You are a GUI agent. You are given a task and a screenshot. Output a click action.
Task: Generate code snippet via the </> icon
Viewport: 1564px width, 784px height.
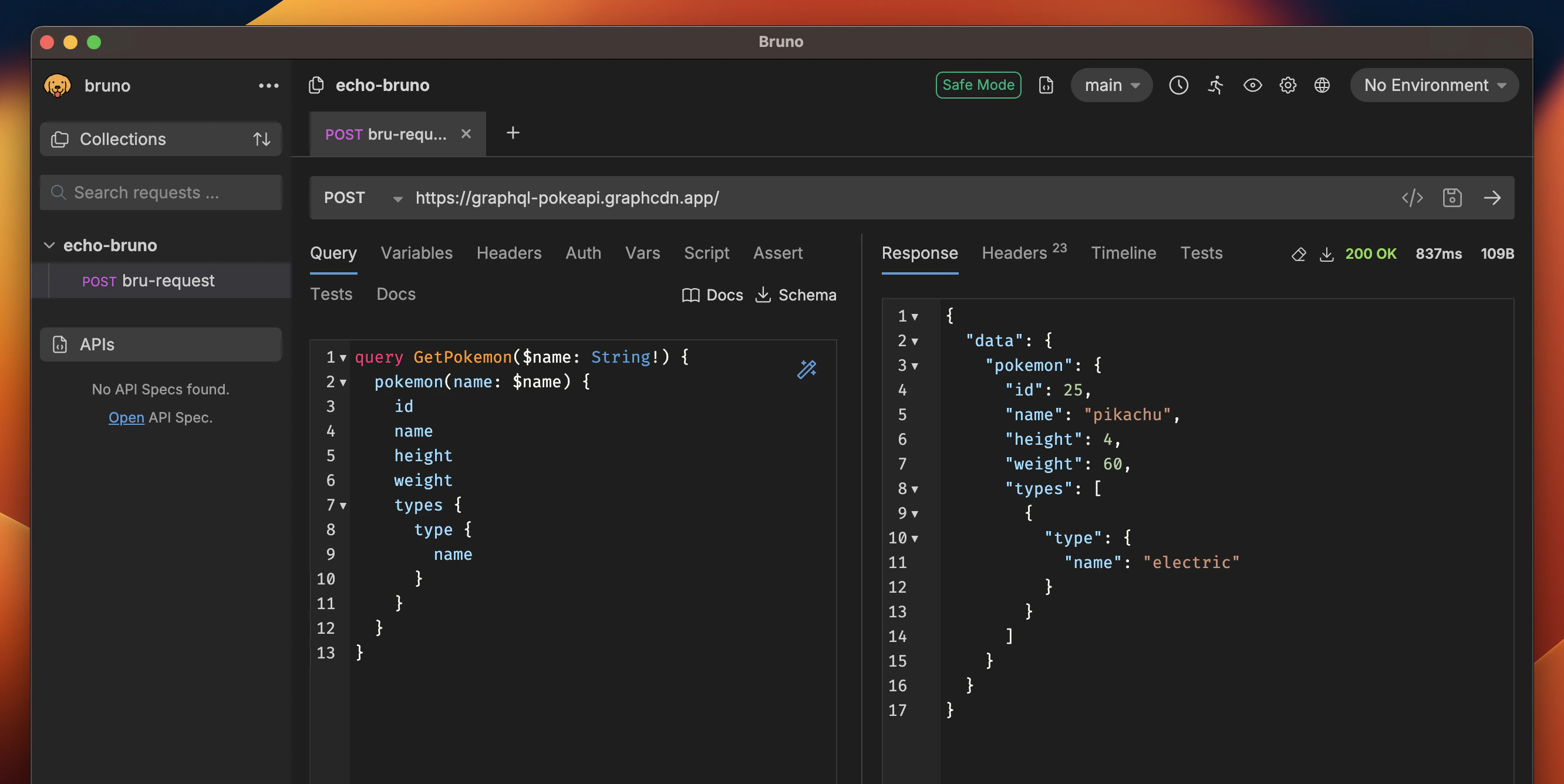pyautogui.click(x=1413, y=197)
